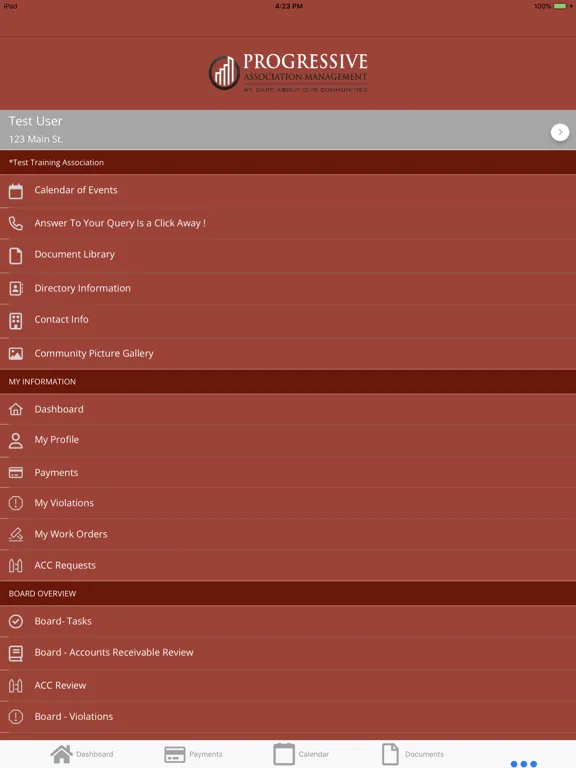The image size is (576, 768).
Task: Switch to the Payments bottom tab
Action: [x=193, y=754]
